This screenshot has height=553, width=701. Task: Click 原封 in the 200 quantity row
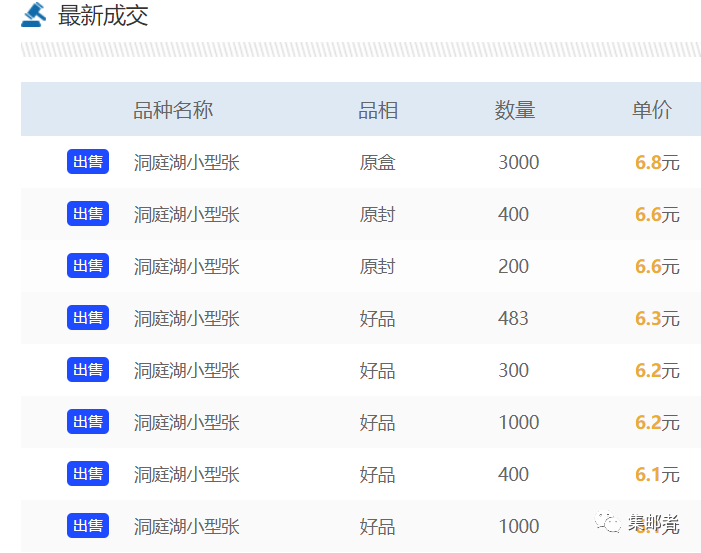coord(377,266)
